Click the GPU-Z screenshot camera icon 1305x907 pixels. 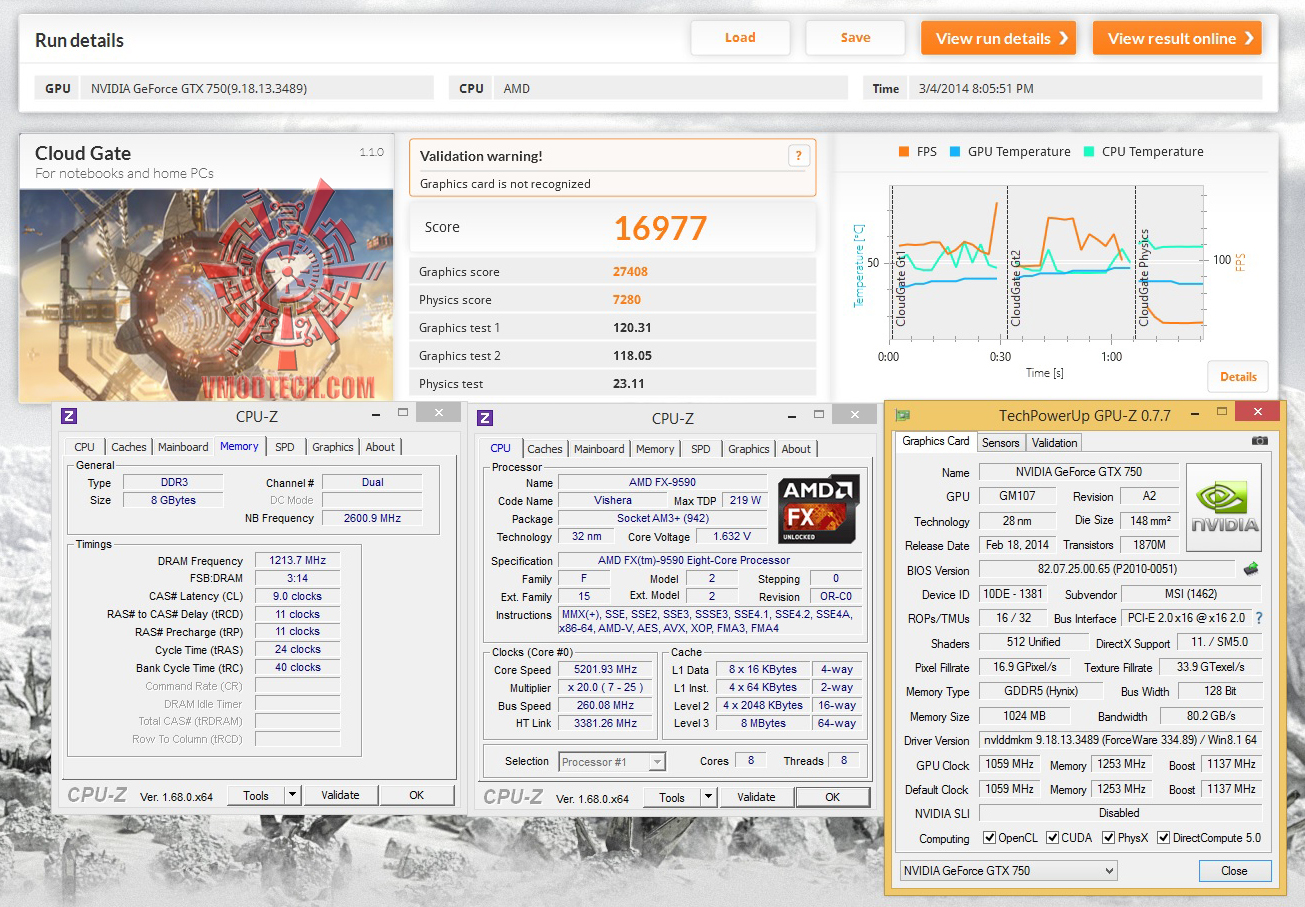click(x=1259, y=441)
